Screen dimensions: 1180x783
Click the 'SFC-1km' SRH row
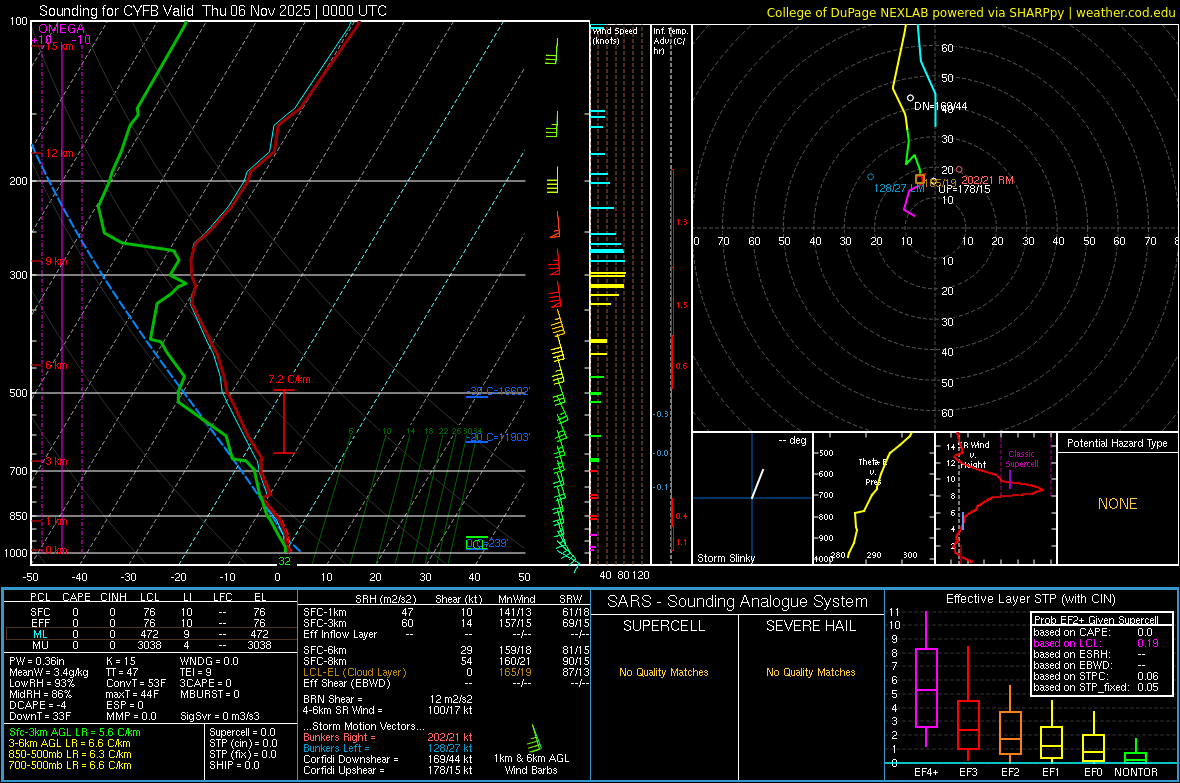coord(446,612)
